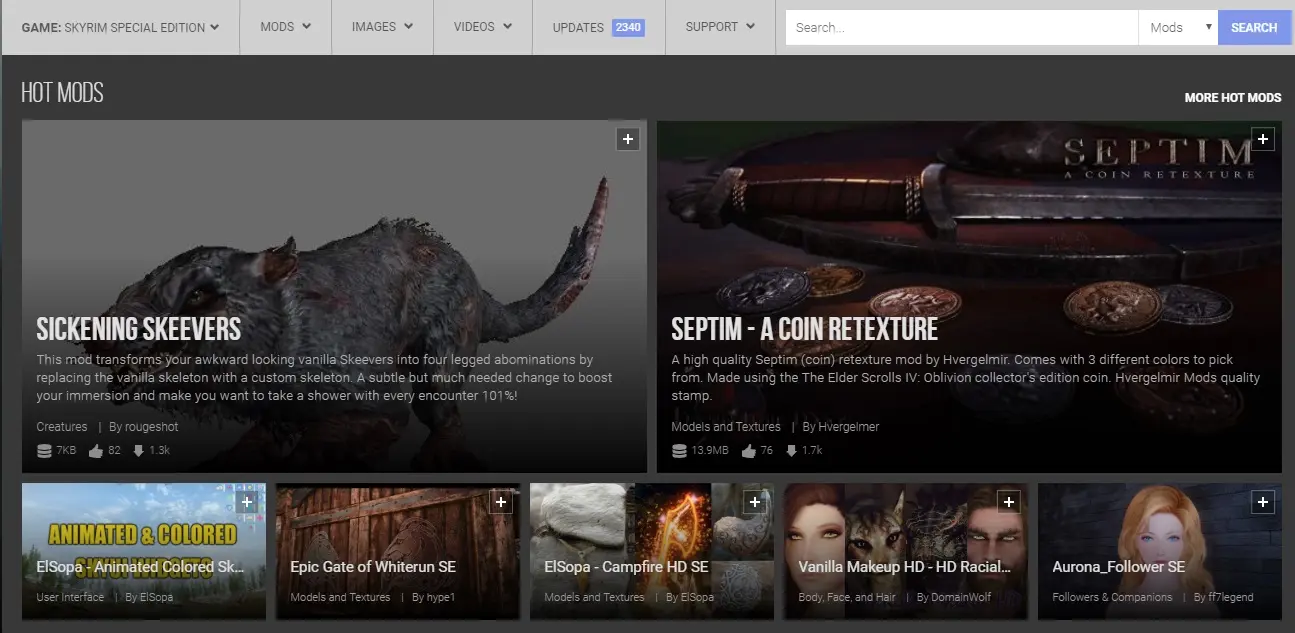The height and width of the screenshot is (633, 1295).
Task: Open the Septim - A Coin Retexture title
Action: [x=805, y=329]
